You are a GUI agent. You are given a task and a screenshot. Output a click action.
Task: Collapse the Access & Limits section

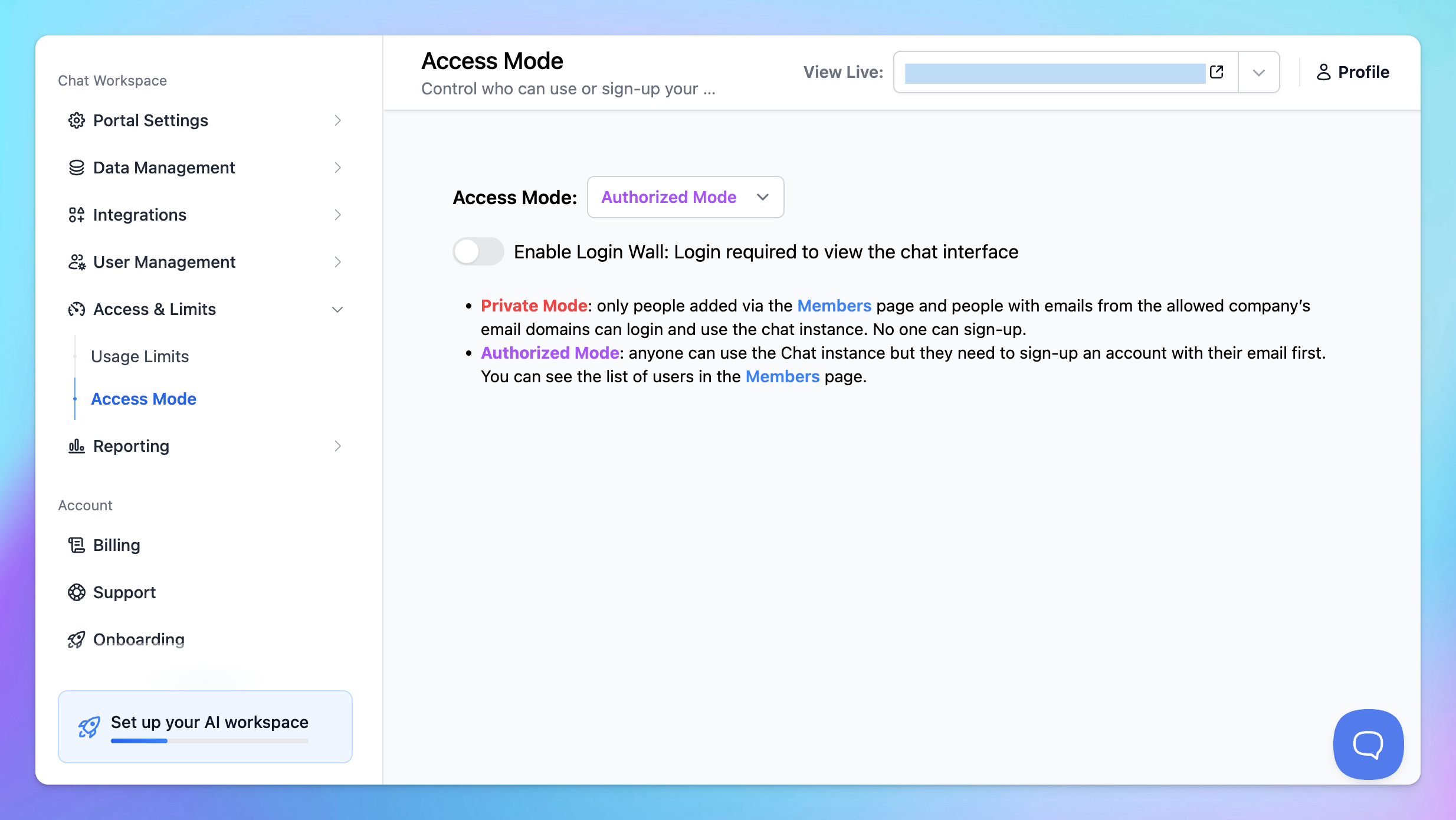(x=337, y=309)
